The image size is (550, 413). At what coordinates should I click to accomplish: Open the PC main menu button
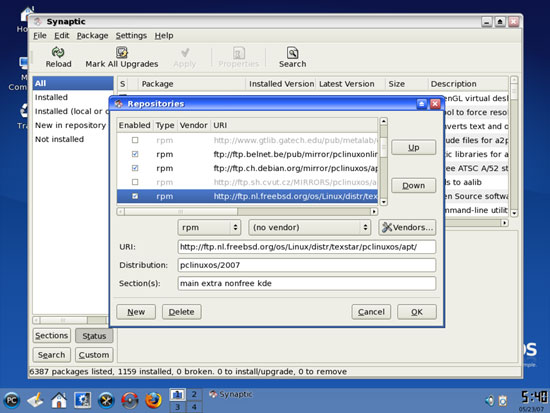click(12, 400)
